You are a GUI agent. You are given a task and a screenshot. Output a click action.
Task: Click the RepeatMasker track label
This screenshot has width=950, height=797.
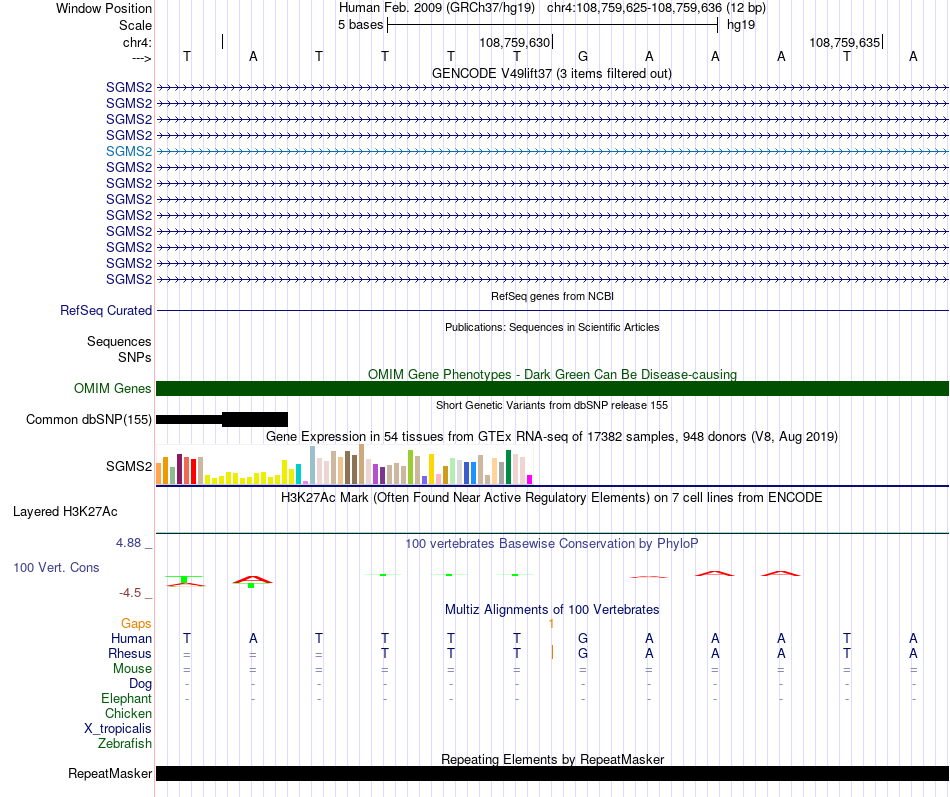pos(110,773)
